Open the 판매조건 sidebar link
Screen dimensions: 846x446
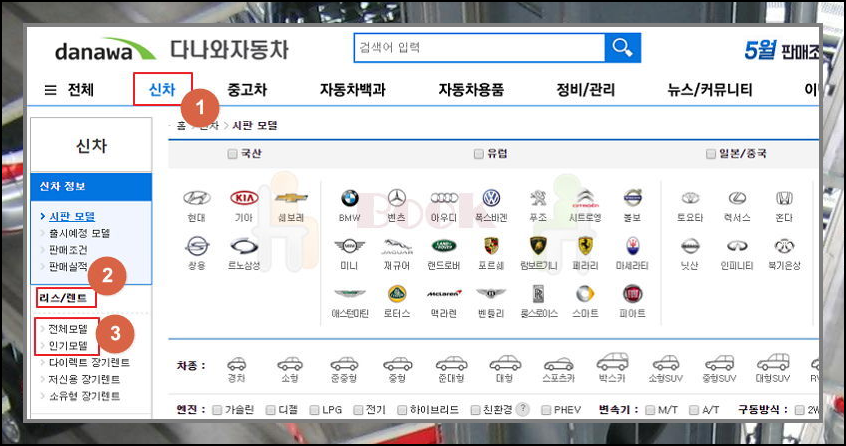coord(68,250)
